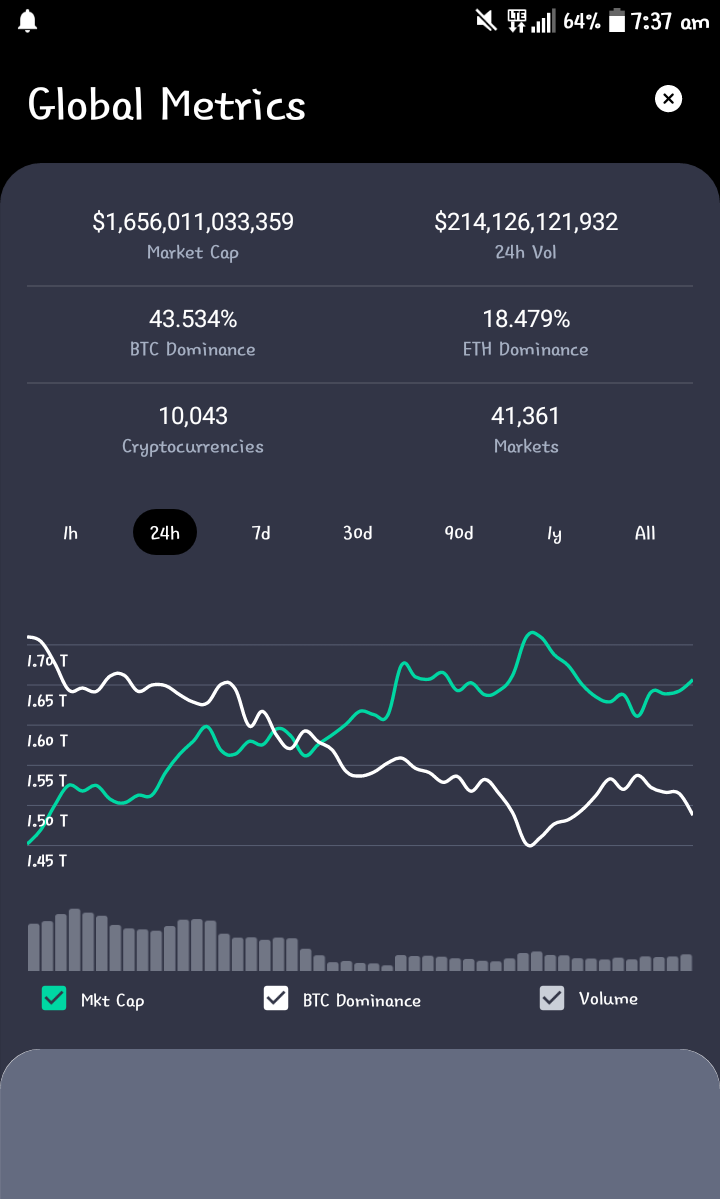This screenshot has height=1199, width=720.
Task: Disable the Volume checkbox
Action: (x=552, y=998)
